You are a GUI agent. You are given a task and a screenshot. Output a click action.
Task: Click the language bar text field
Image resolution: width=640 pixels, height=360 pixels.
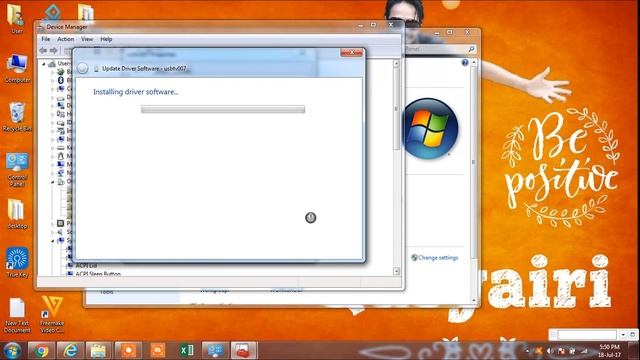point(587,335)
